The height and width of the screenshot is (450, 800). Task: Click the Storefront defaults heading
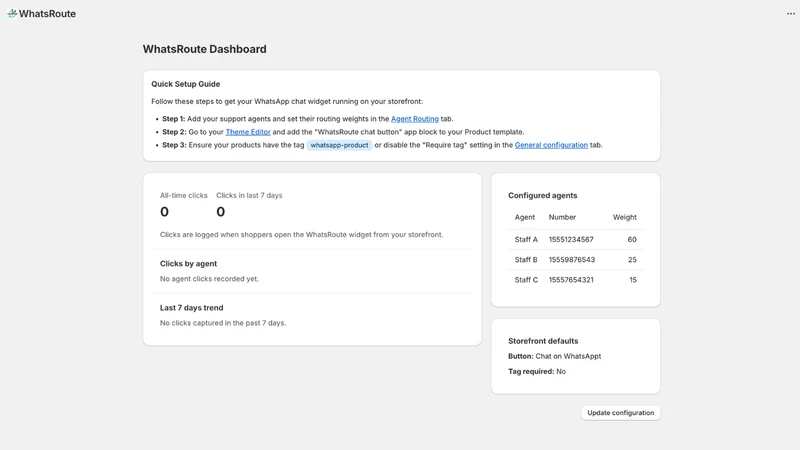543,341
